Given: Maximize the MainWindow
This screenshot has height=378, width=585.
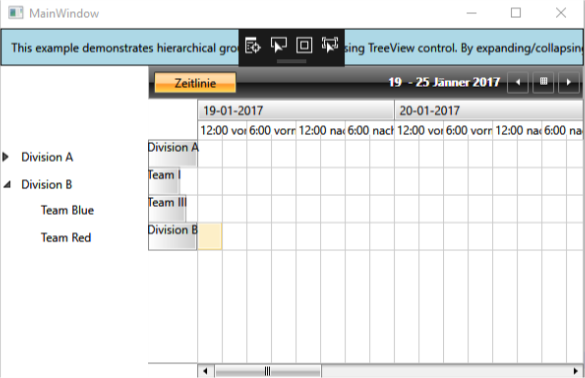Looking at the screenshot, I should 516,13.
